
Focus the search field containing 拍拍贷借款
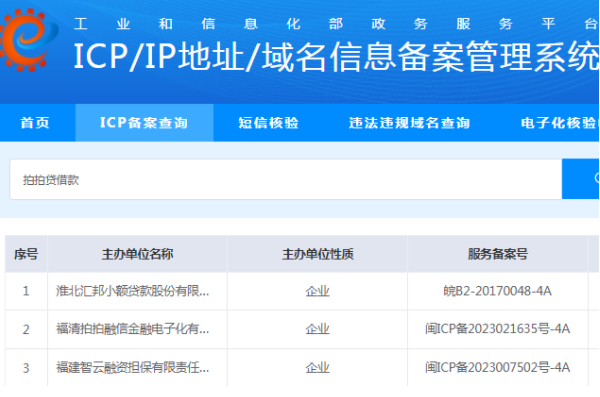point(285,180)
